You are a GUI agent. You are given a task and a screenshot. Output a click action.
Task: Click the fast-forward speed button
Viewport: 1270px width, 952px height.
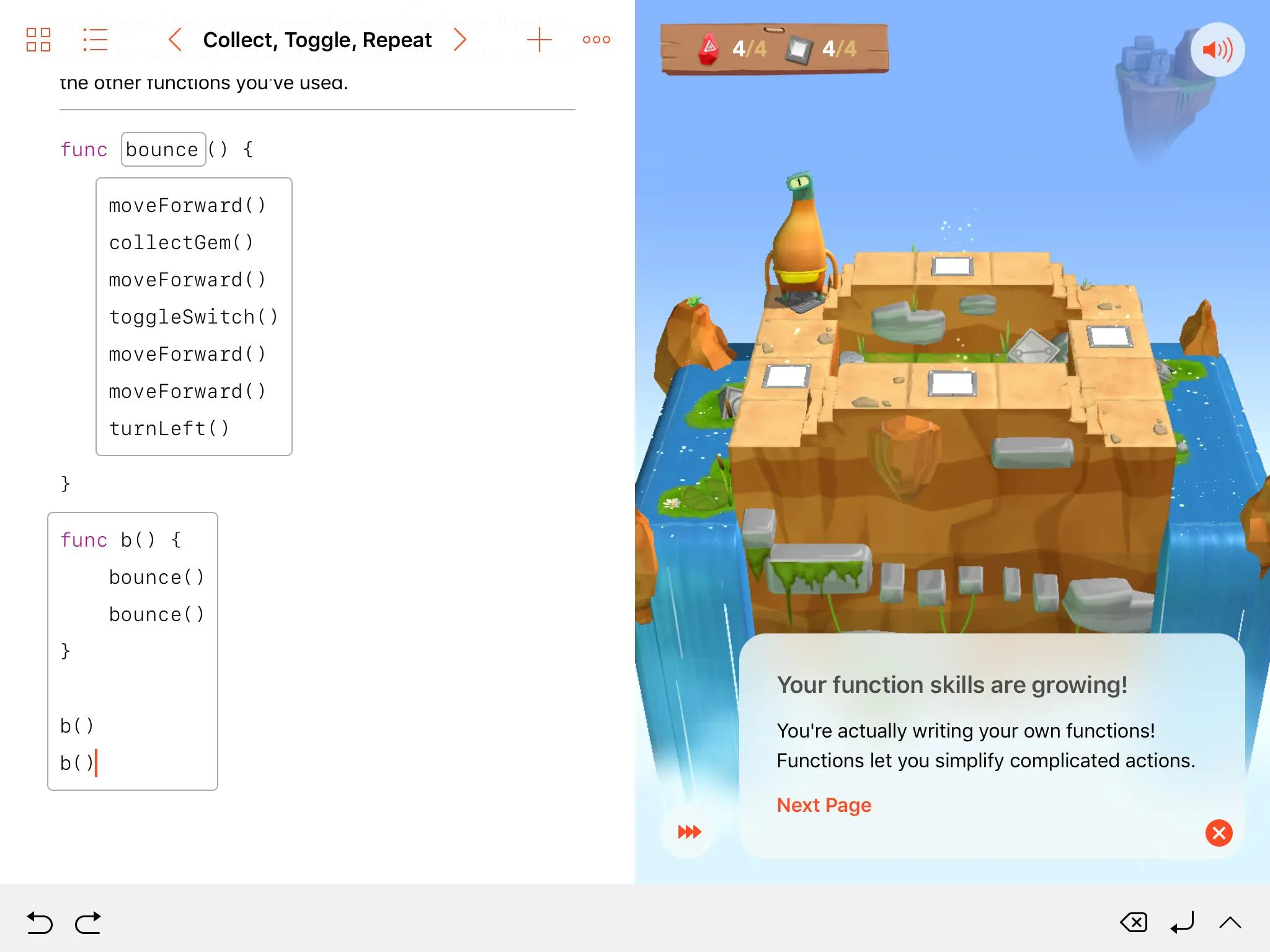pos(689,832)
